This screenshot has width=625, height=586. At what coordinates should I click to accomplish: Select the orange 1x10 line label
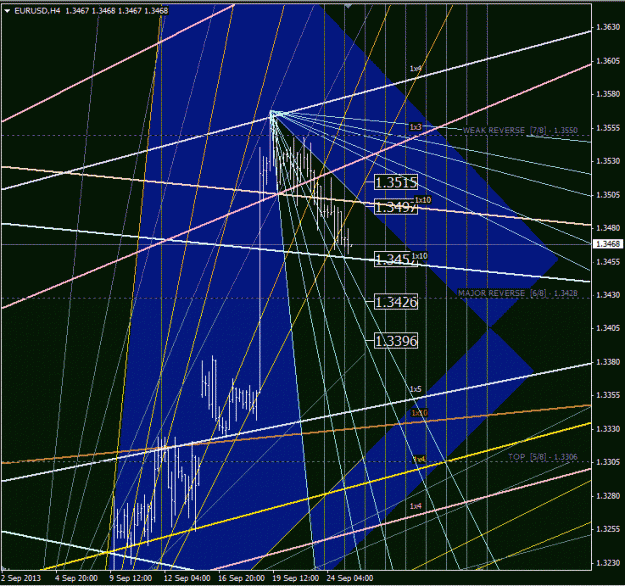(419, 413)
